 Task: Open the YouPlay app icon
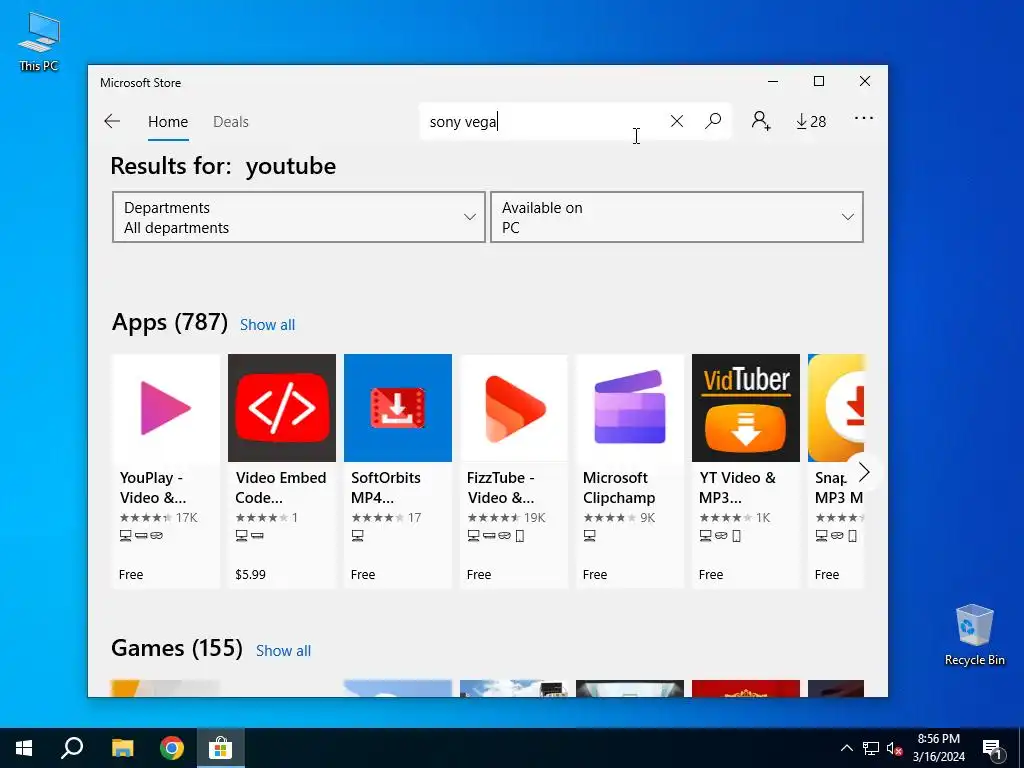pos(166,408)
